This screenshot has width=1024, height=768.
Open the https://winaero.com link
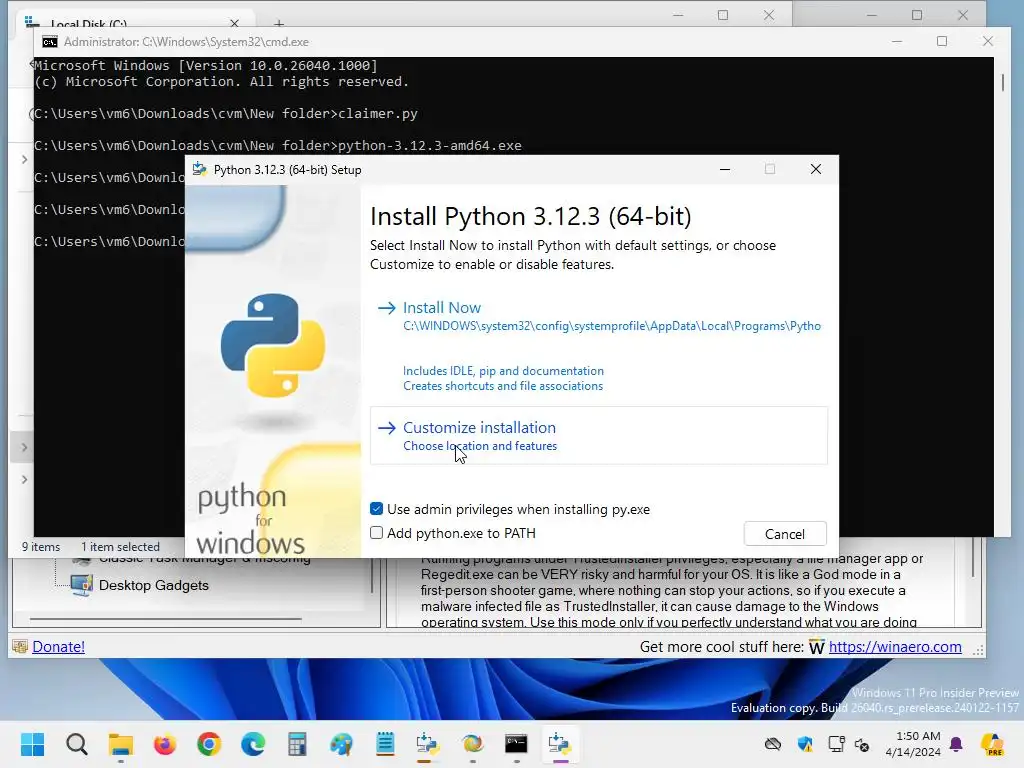(x=895, y=647)
